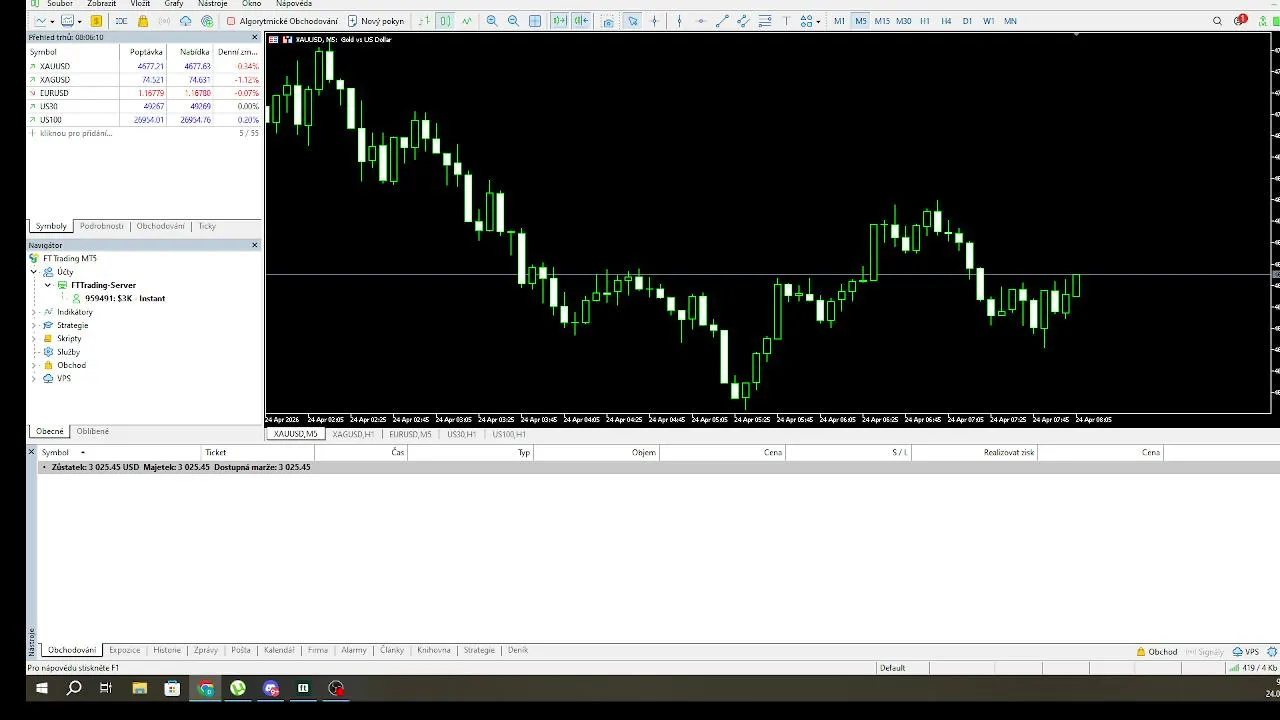Open the Historie tab in toolbox
1280x720 pixels.
pyautogui.click(x=167, y=650)
